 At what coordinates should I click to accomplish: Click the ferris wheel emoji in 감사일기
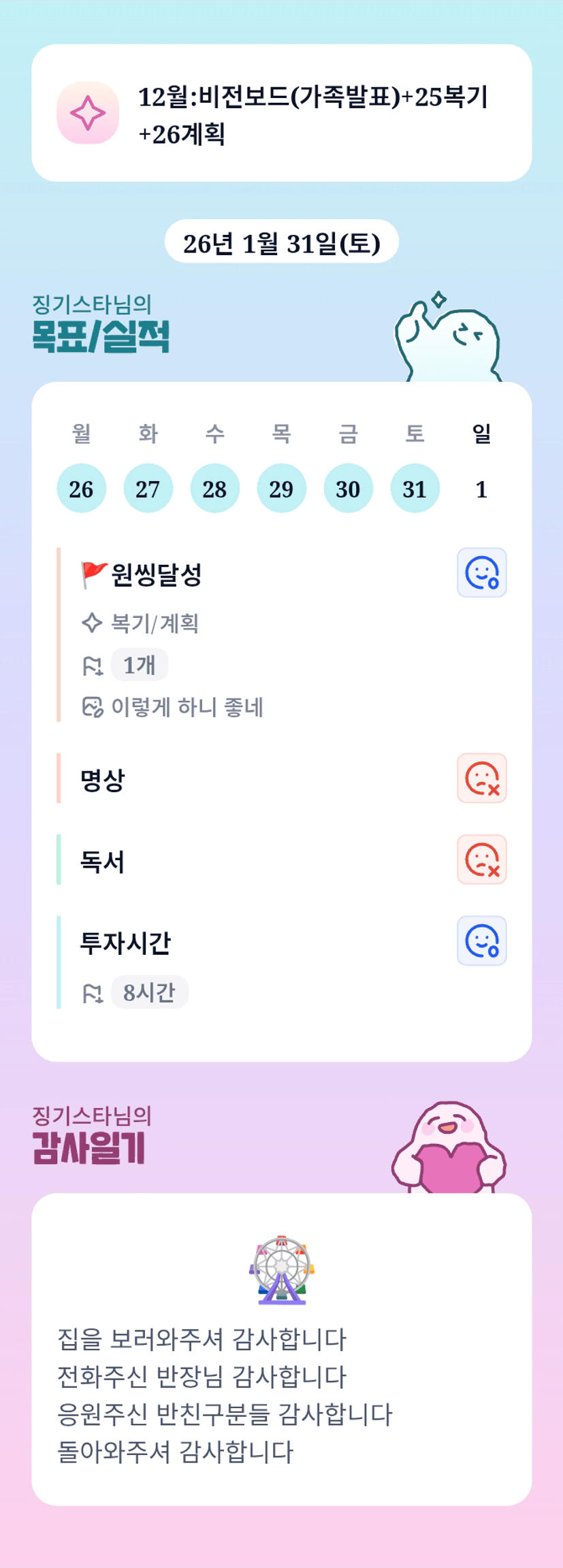(281, 1270)
